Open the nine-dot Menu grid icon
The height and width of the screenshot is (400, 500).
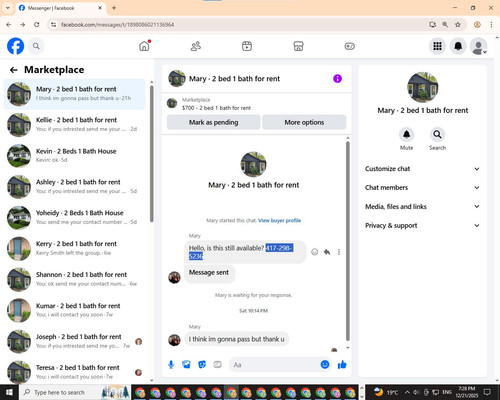coord(437,46)
